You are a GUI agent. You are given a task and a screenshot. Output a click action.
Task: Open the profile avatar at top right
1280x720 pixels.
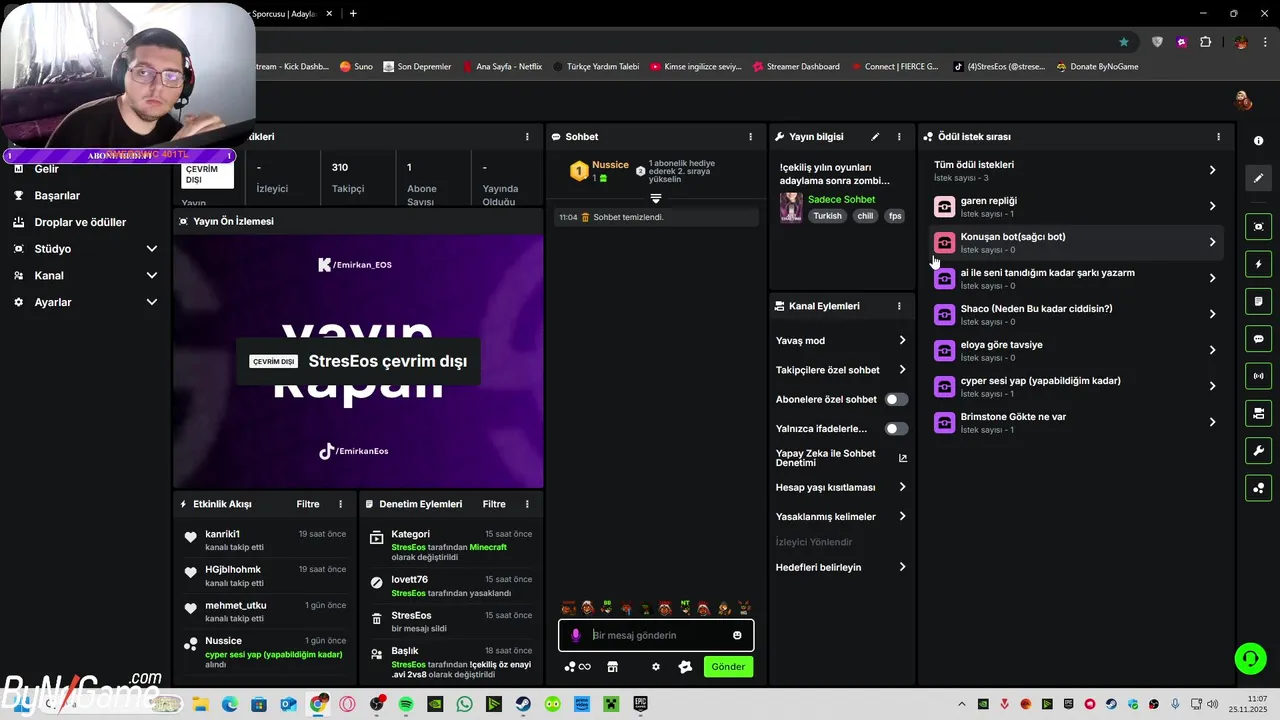click(x=1243, y=100)
